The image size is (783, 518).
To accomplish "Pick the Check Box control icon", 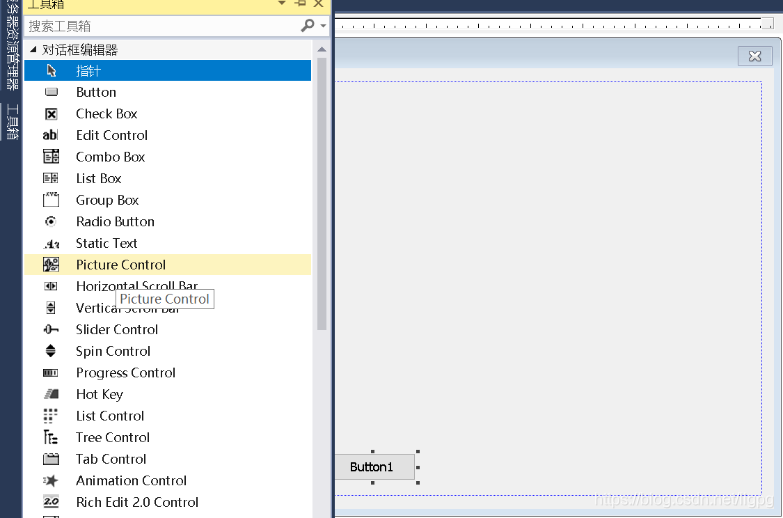I will coord(51,114).
